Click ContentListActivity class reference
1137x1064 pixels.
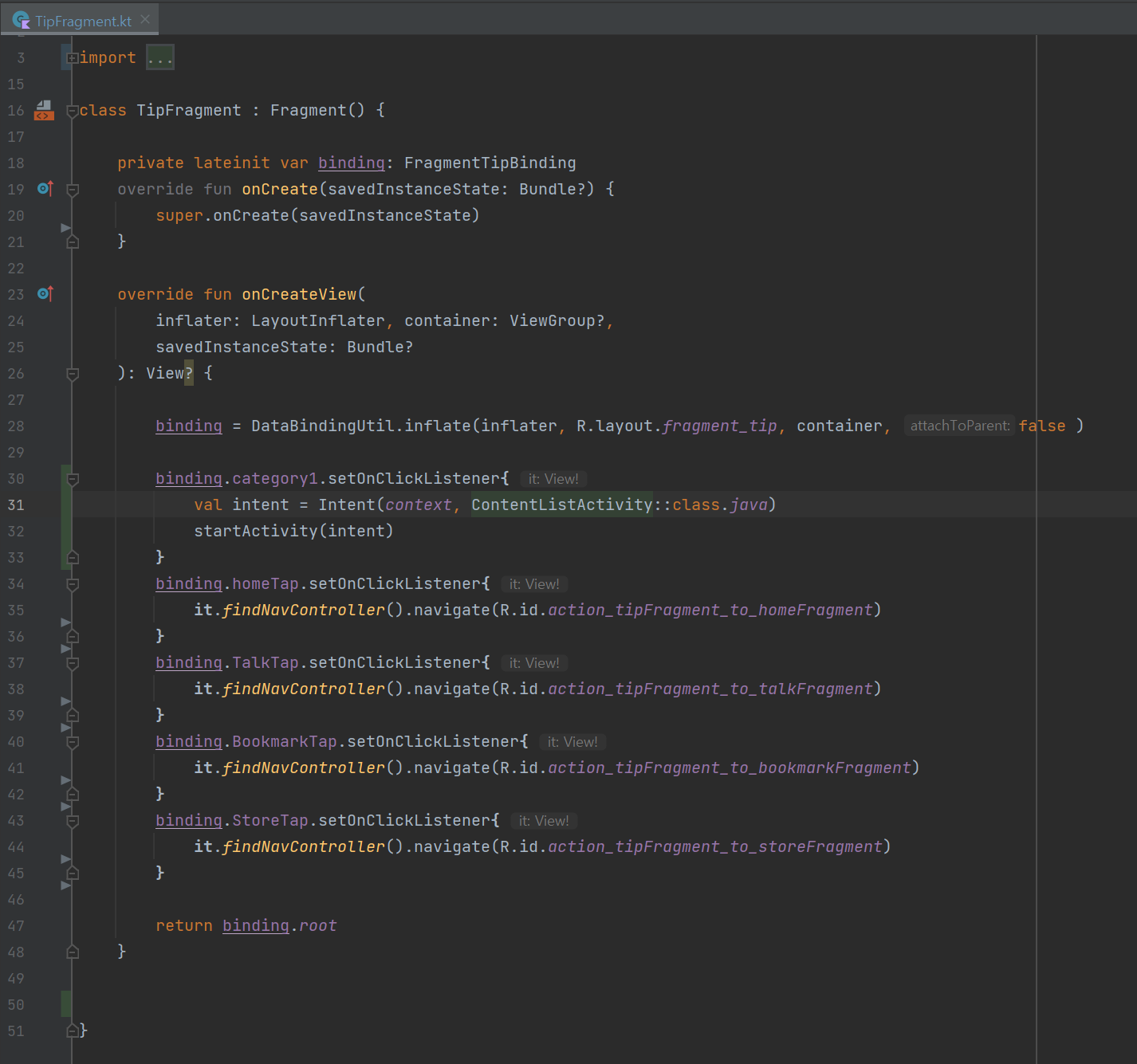pos(561,505)
